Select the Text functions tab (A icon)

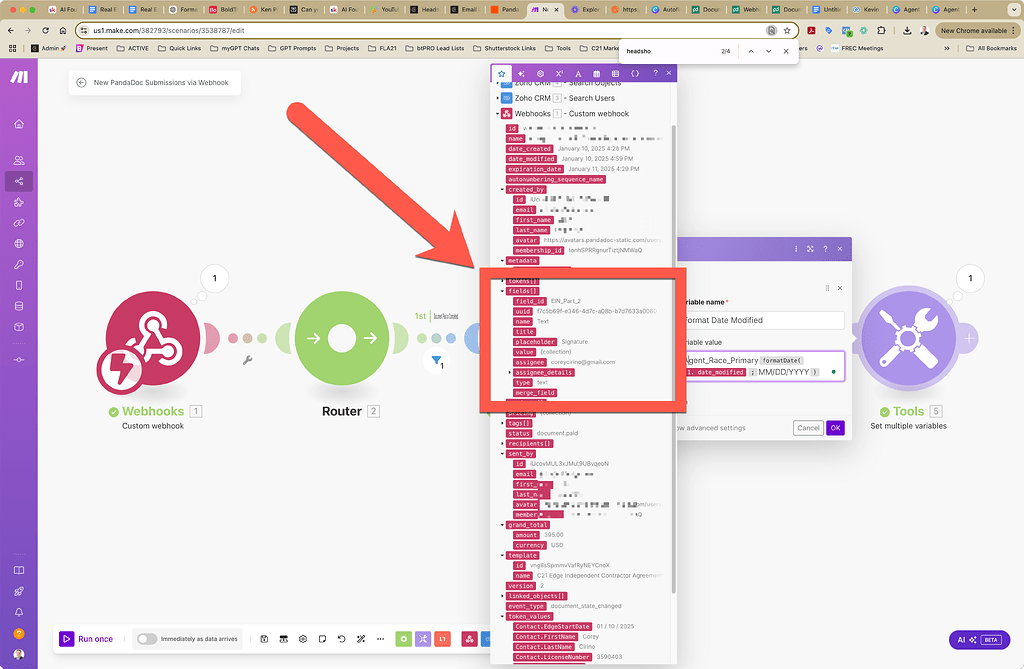[578, 72]
